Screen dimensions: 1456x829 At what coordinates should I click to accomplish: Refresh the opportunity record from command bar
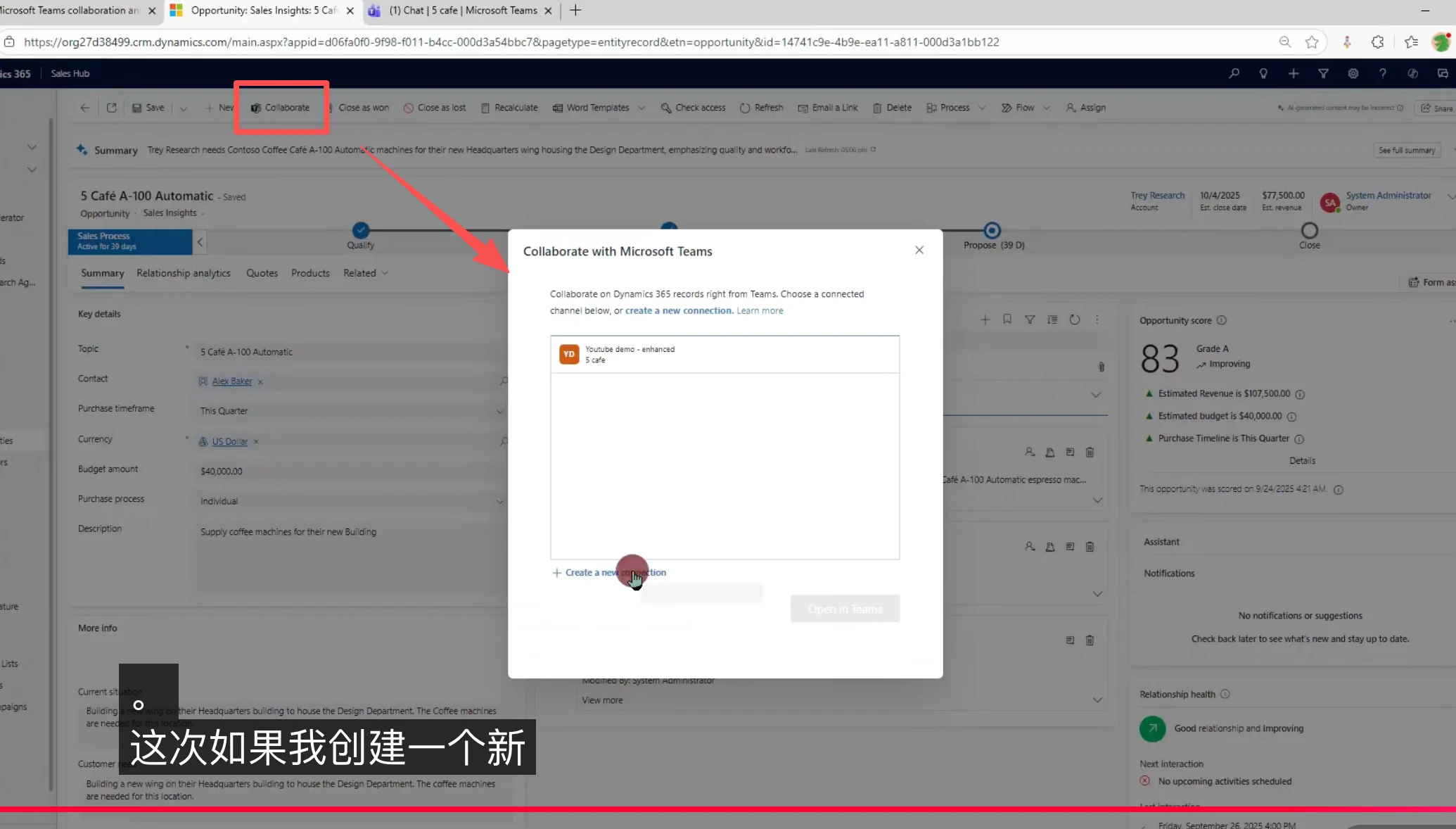(762, 108)
